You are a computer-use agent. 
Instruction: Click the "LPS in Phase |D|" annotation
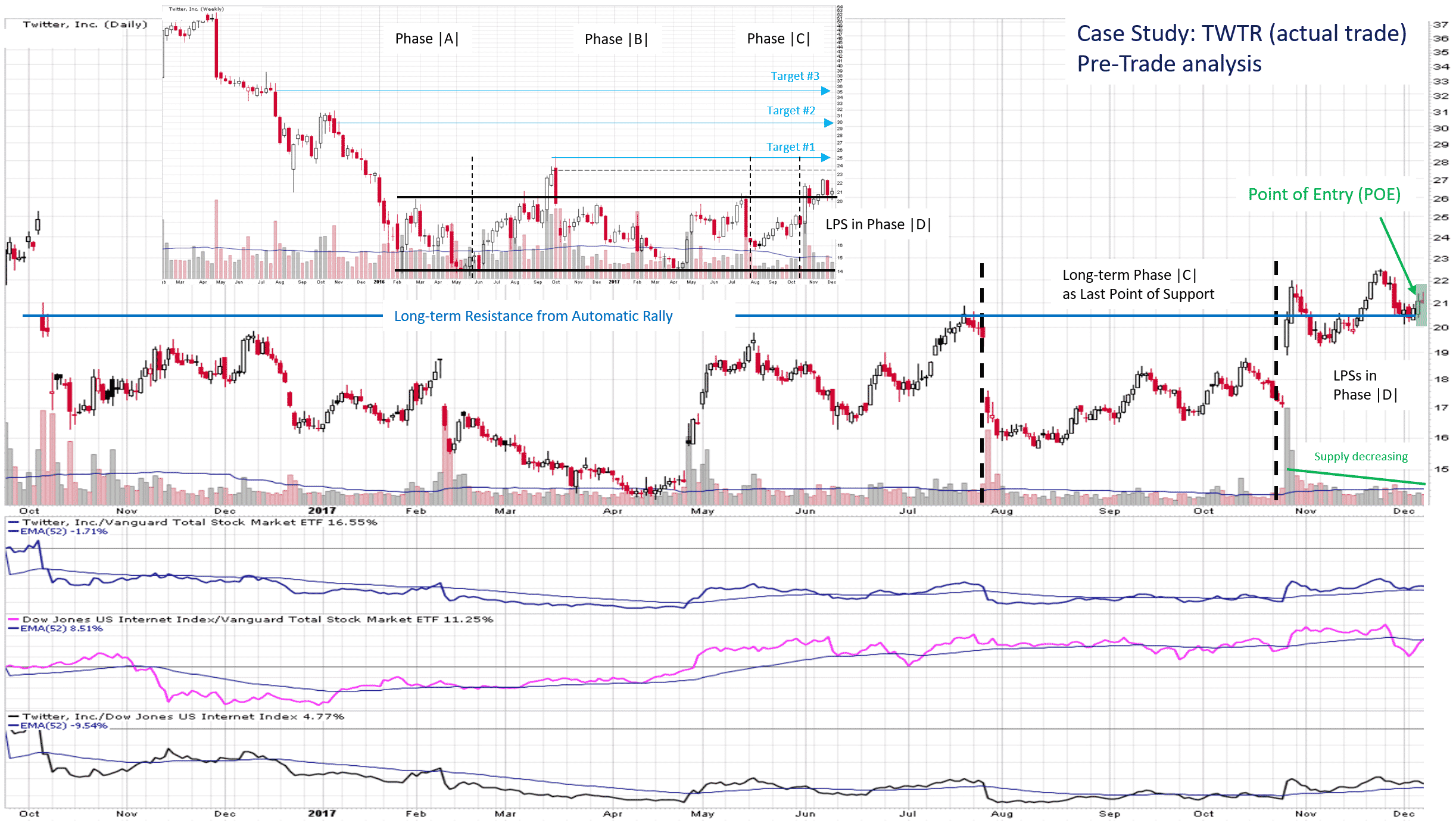878,225
